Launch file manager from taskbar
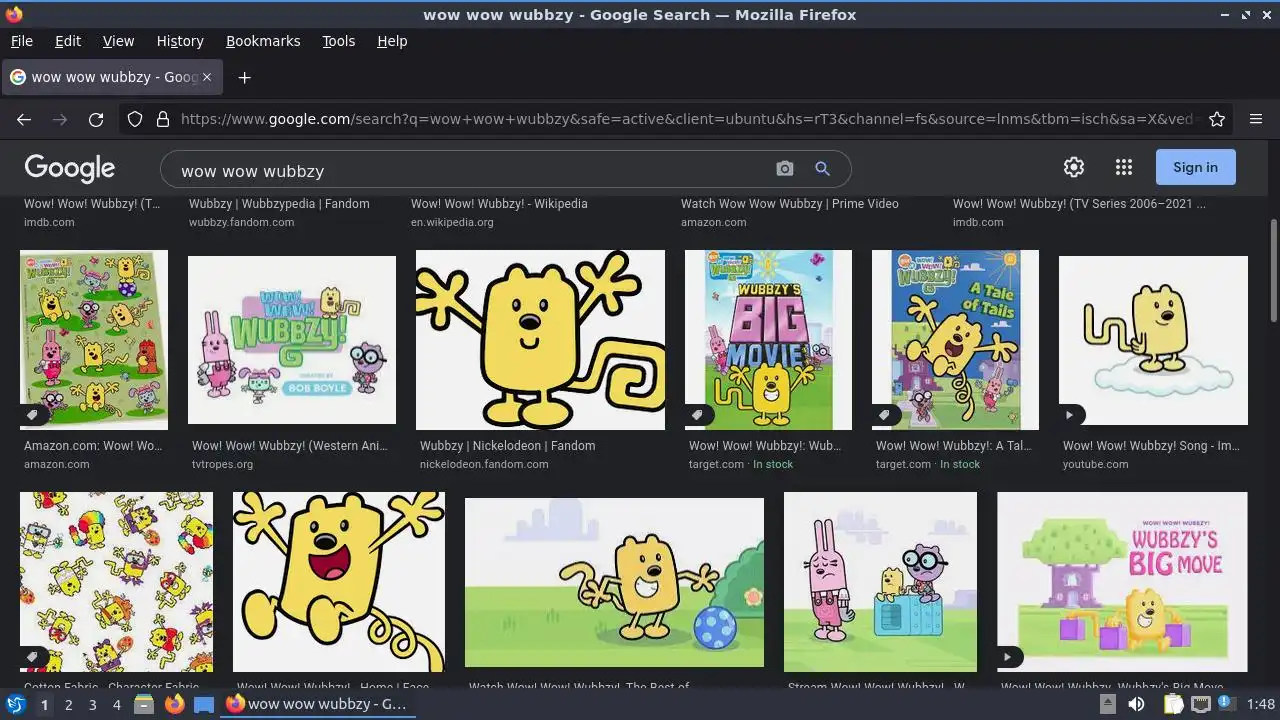The height and width of the screenshot is (720, 1280). tap(144, 704)
